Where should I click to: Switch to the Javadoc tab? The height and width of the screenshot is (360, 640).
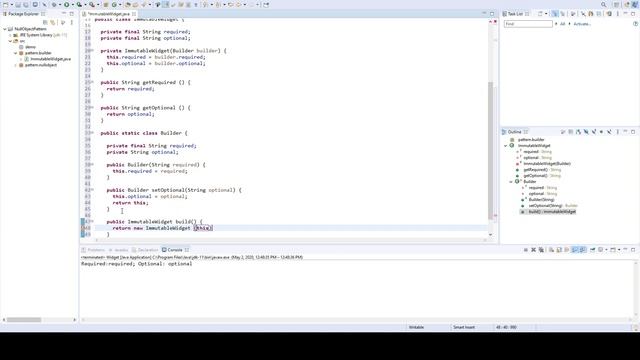tap(119, 250)
